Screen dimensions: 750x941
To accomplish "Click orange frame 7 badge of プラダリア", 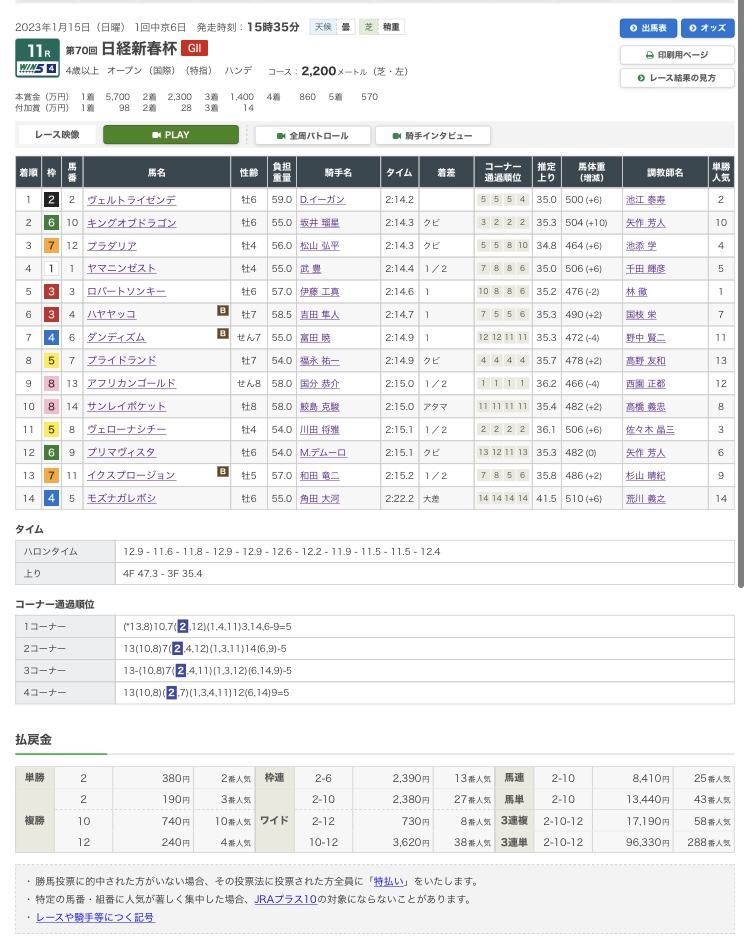I will tap(52, 245).
